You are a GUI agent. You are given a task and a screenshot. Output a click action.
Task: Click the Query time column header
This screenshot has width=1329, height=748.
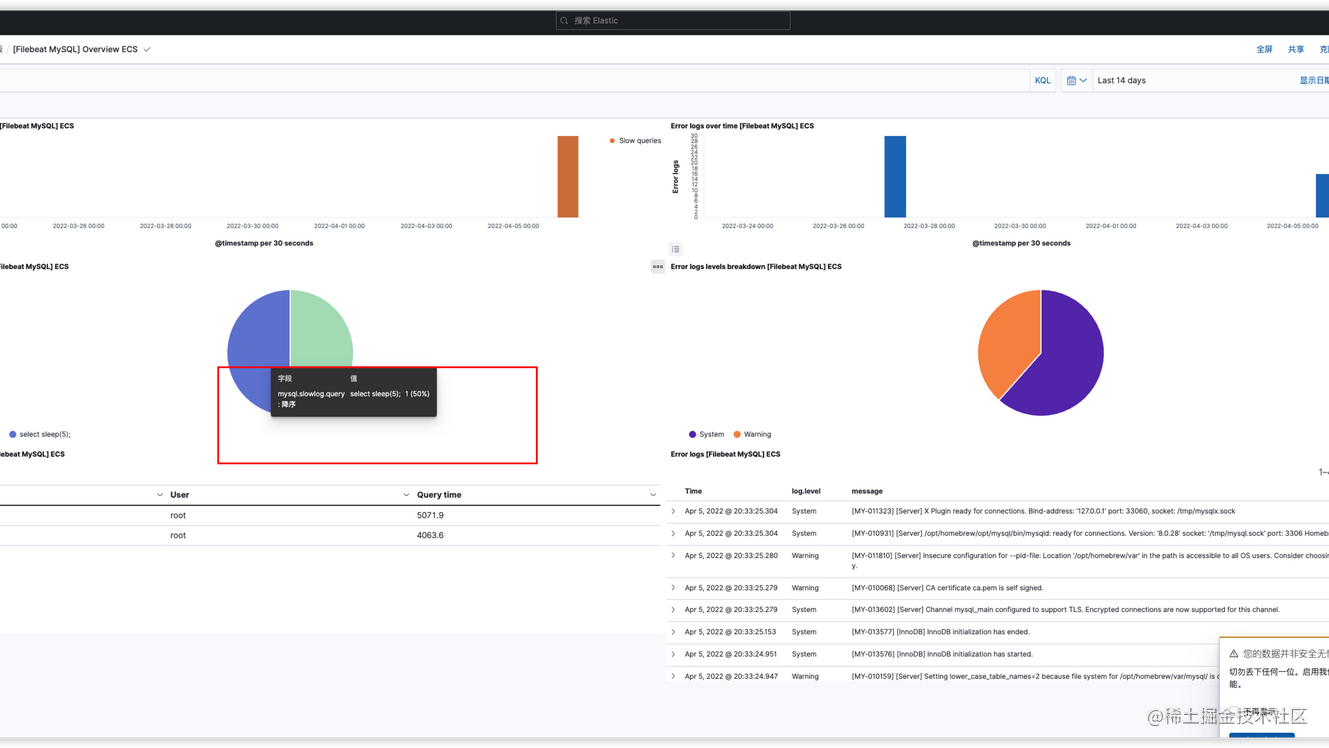click(439, 495)
